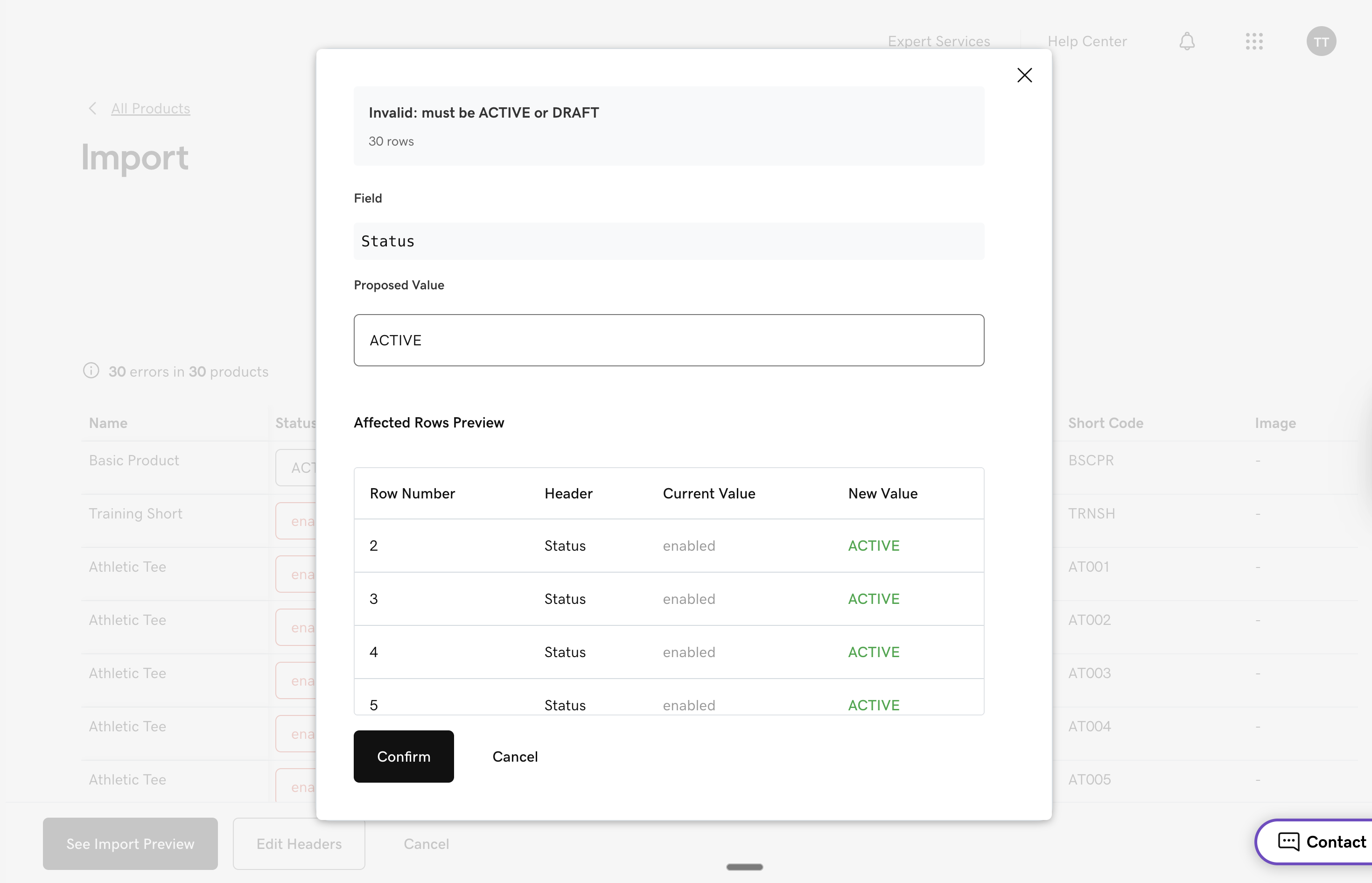1372x883 pixels.
Task: Click the Current Value column header
Action: coord(709,494)
